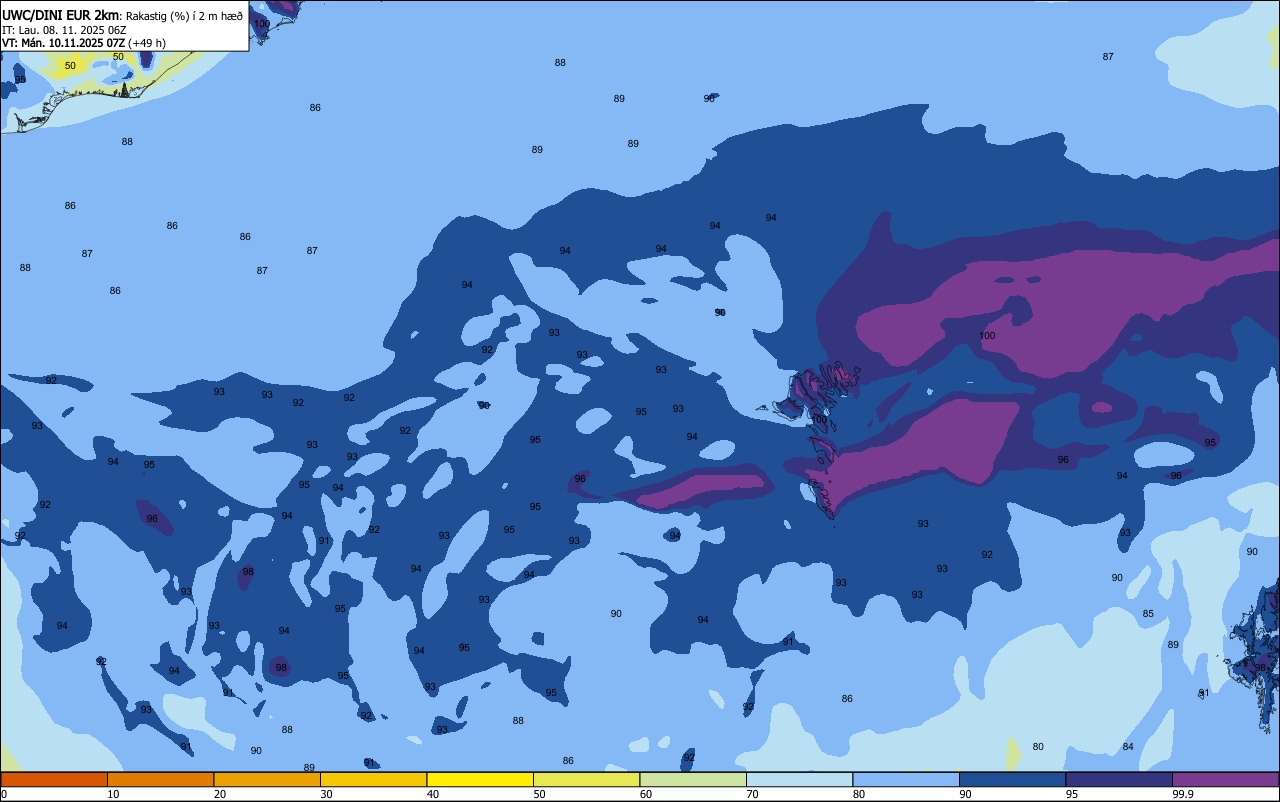Click the pale yellow 50–60 legend segment
Viewport: 1280px width, 802px height.
pyautogui.click(x=586, y=779)
